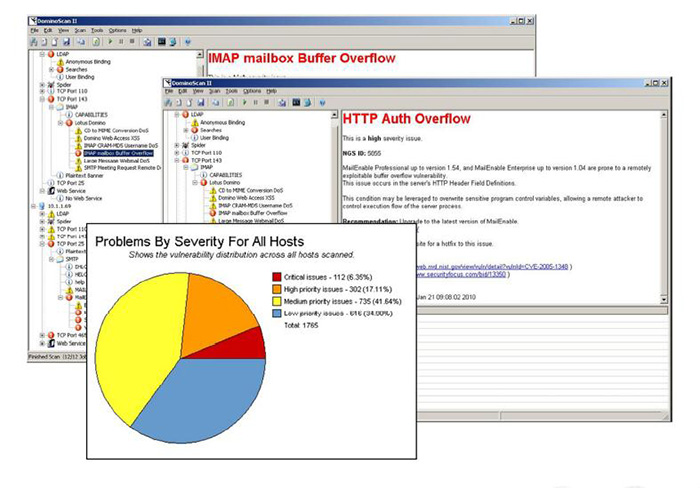Screen dimensions: 700x488
Task: Select Plaintext Banner in back window tree
Action: click(84, 175)
